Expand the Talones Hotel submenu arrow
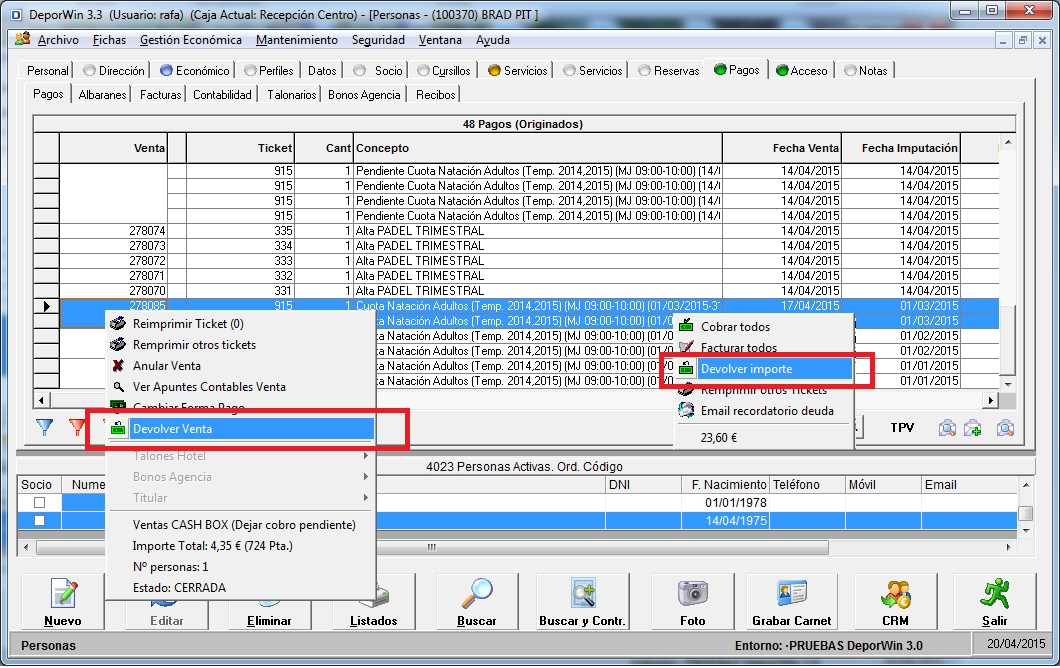 tap(365, 456)
